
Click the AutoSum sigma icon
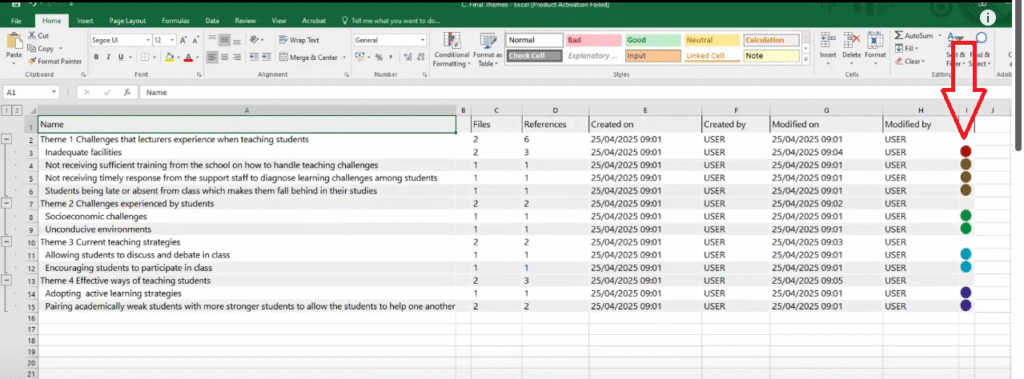pos(899,35)
